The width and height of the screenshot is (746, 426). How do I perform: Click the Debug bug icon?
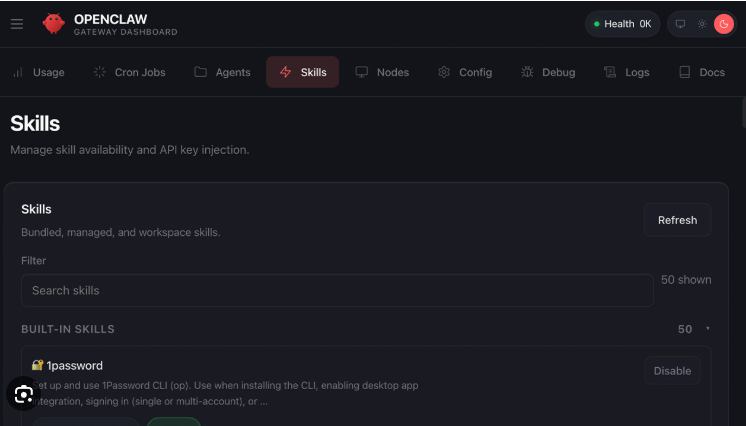point(527,72)
